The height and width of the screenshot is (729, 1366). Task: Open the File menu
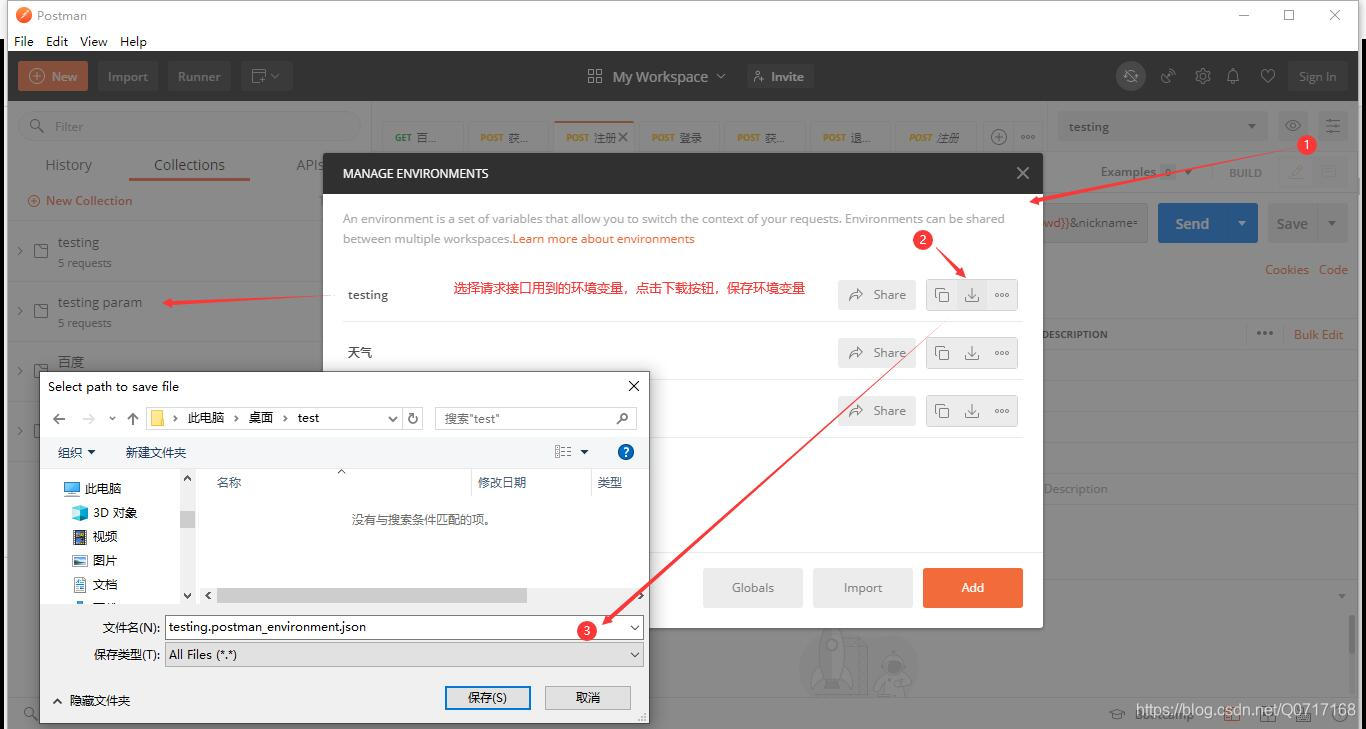pyautogui.click(x=24, y=41)
